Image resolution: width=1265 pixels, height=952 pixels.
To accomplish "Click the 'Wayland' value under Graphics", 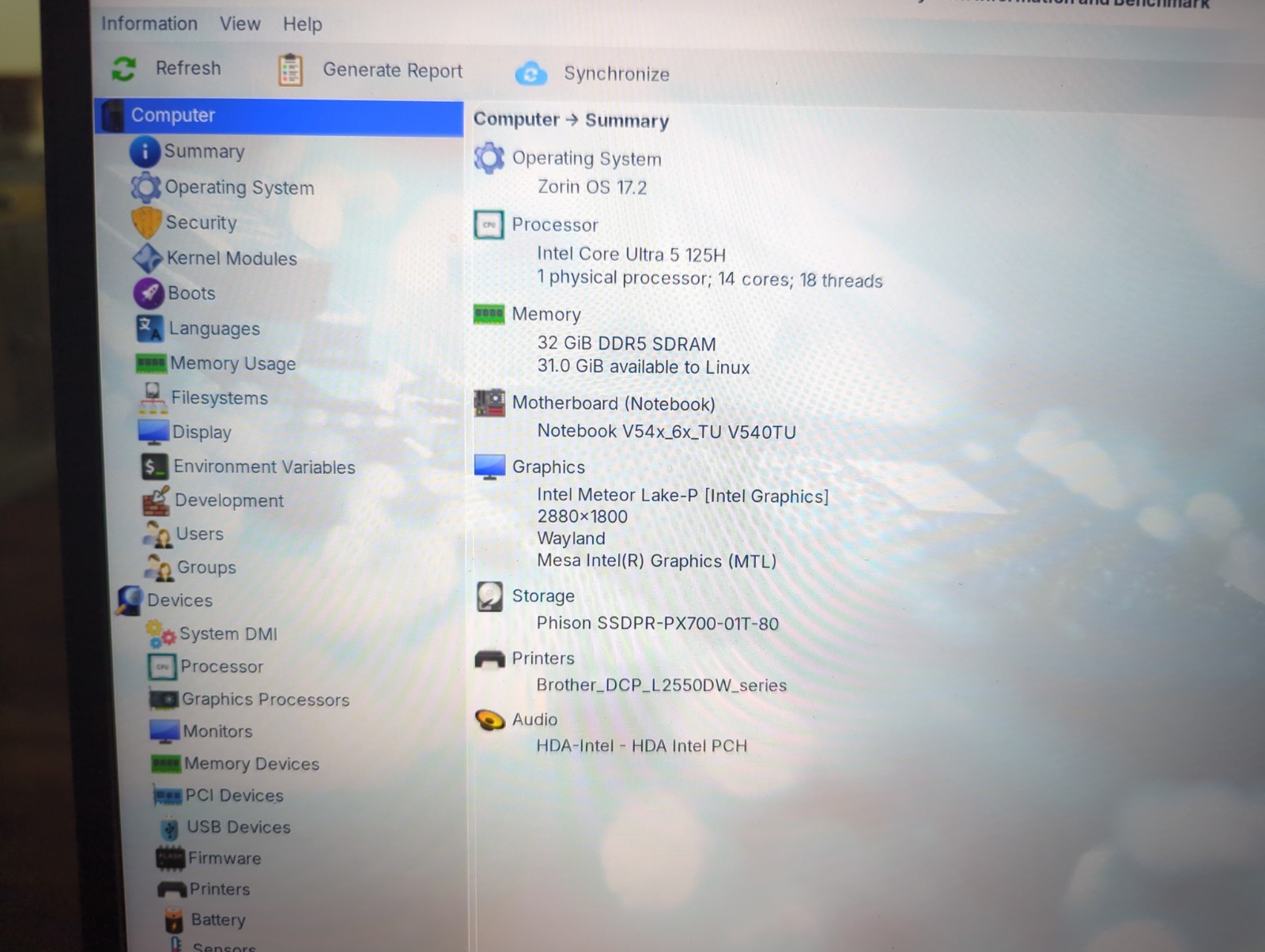I will click(571, 539).
